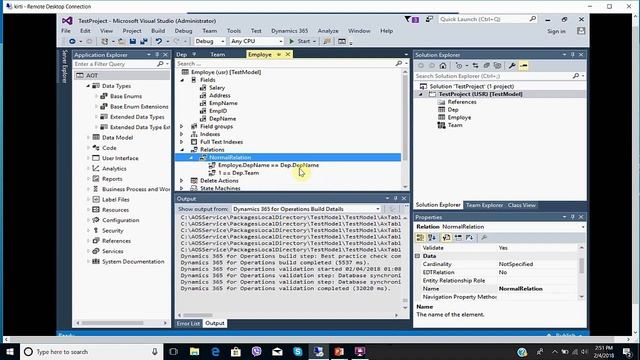Click the Navigate Backward toolbar icon
Image resolution: width=640 pixels, height=360 pixels.
72,41
